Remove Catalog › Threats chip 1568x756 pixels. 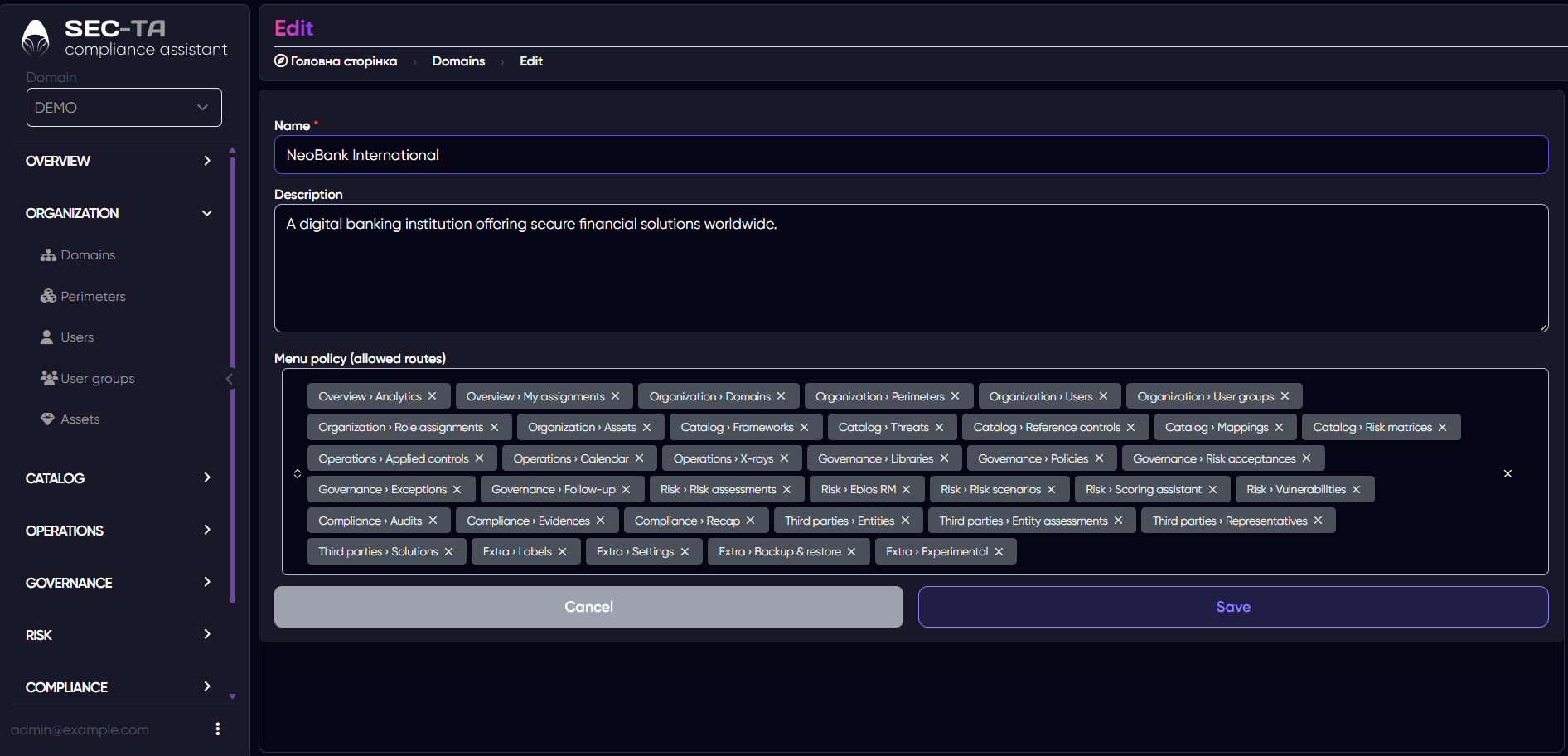point(939,427)
